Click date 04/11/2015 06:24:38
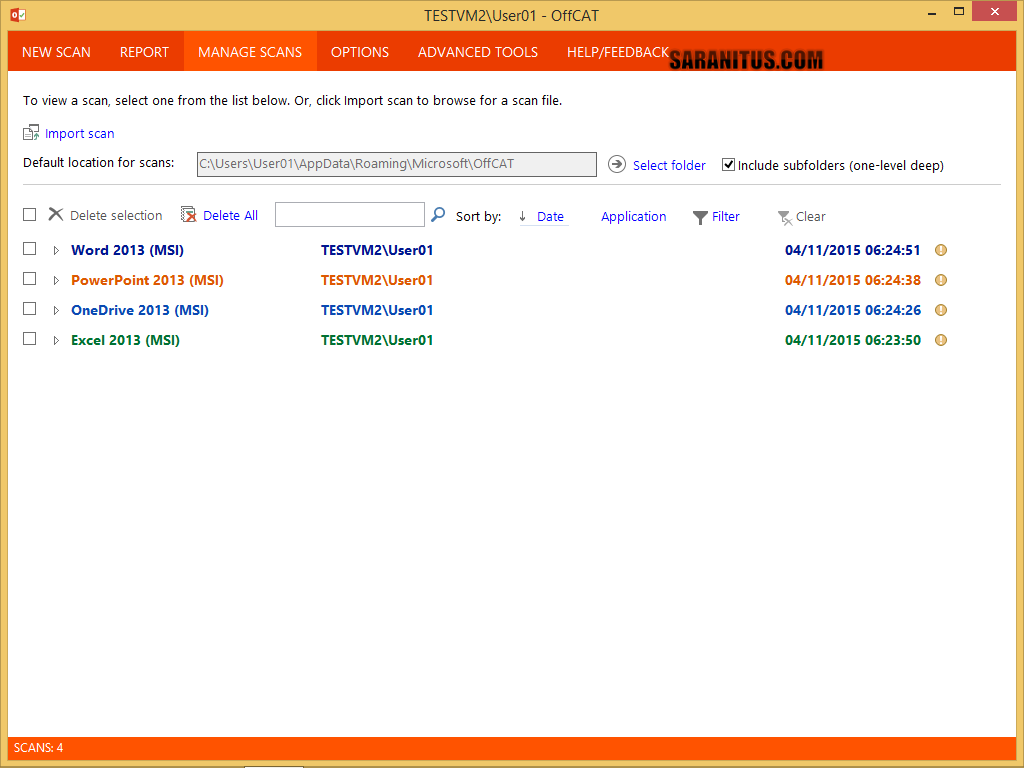The width and height of the screenshot is (1024, 768). pos(853,280)
